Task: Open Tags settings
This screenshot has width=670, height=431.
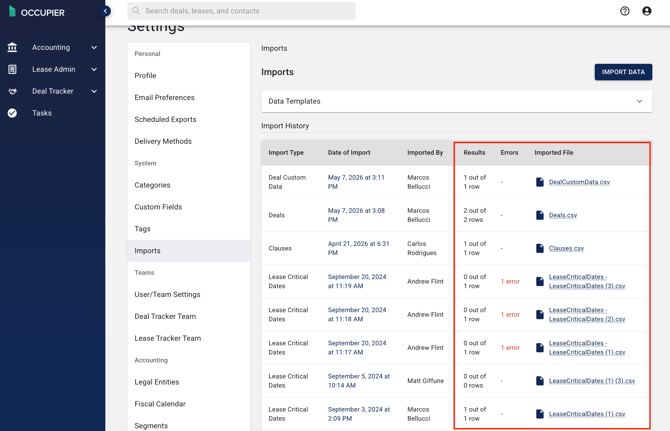Action: [x=142, y=229]
